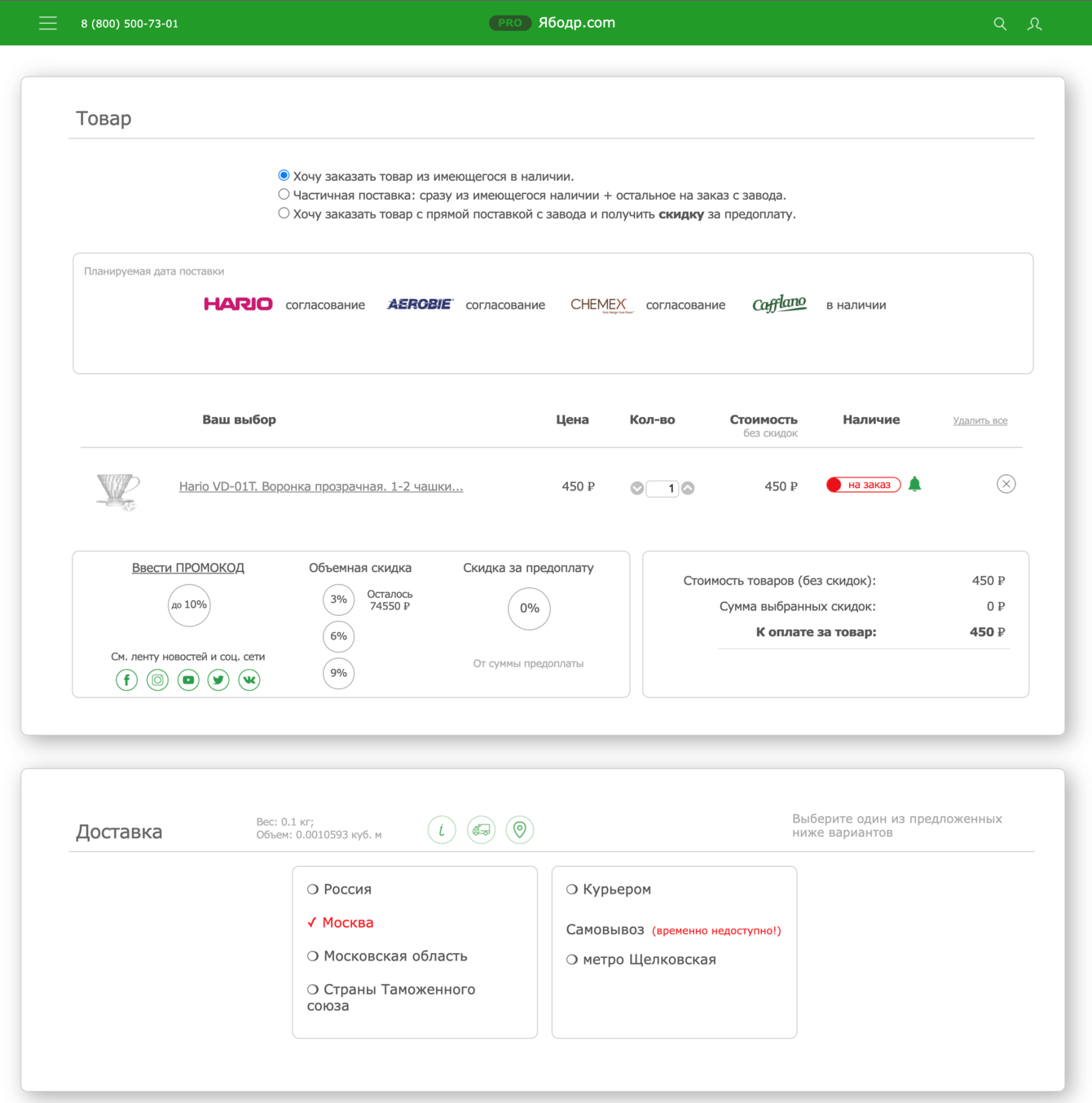Open site search magnifier
Screen dimensions: 1092x1103
[x=1000, y=24]
